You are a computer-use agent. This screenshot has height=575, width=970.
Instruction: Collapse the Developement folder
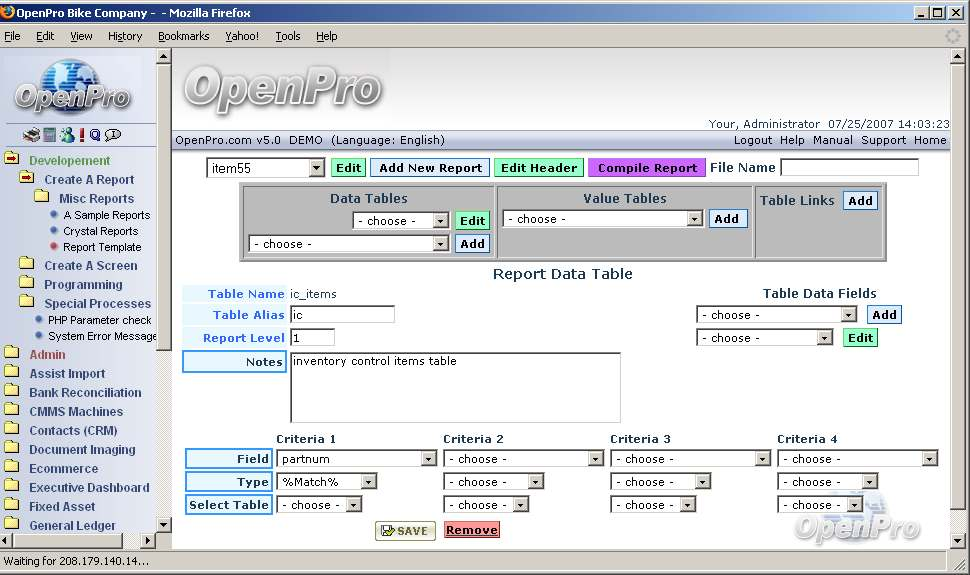click(x=12, y=160)
